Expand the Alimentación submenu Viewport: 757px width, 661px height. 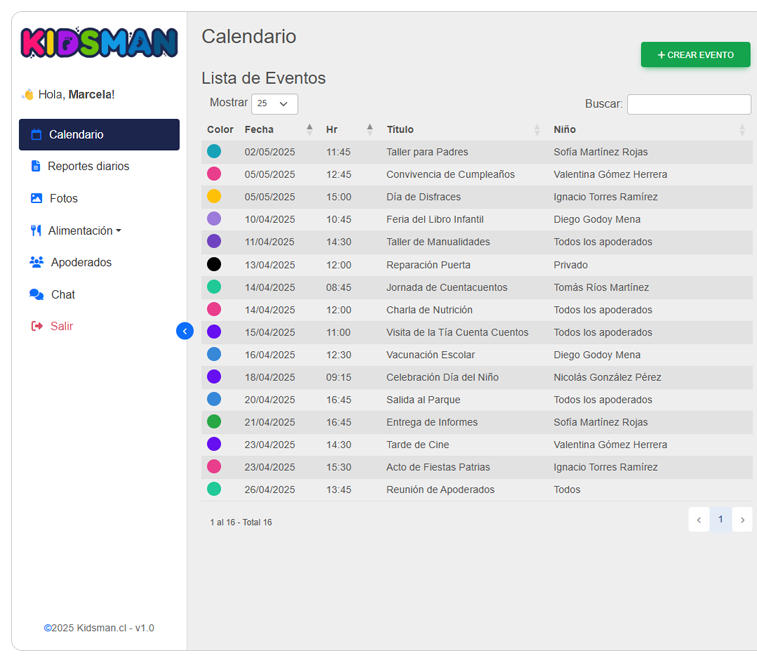click(x=84, y=230)
